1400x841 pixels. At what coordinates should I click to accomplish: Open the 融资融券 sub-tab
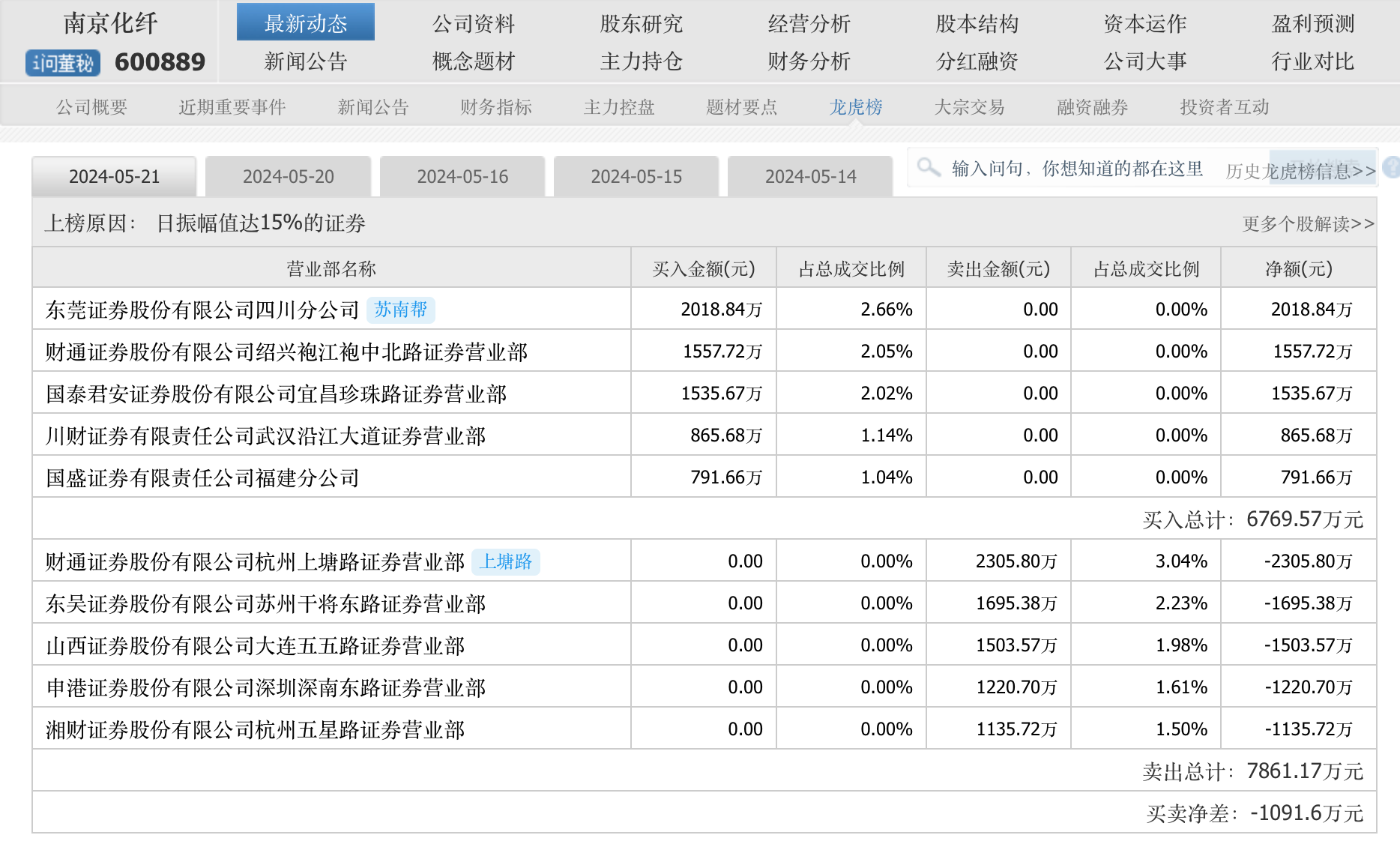(x=1092, y=107)
